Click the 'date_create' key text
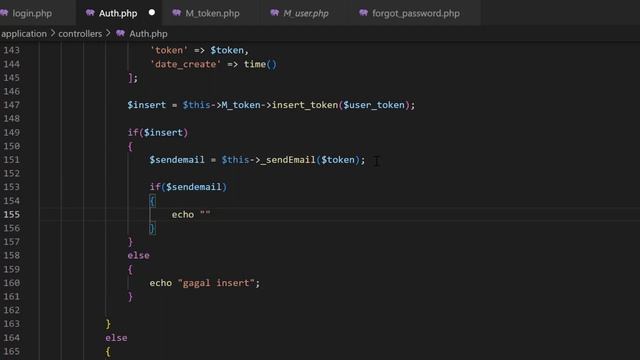640x360 pixels. [x=185, y=64]
